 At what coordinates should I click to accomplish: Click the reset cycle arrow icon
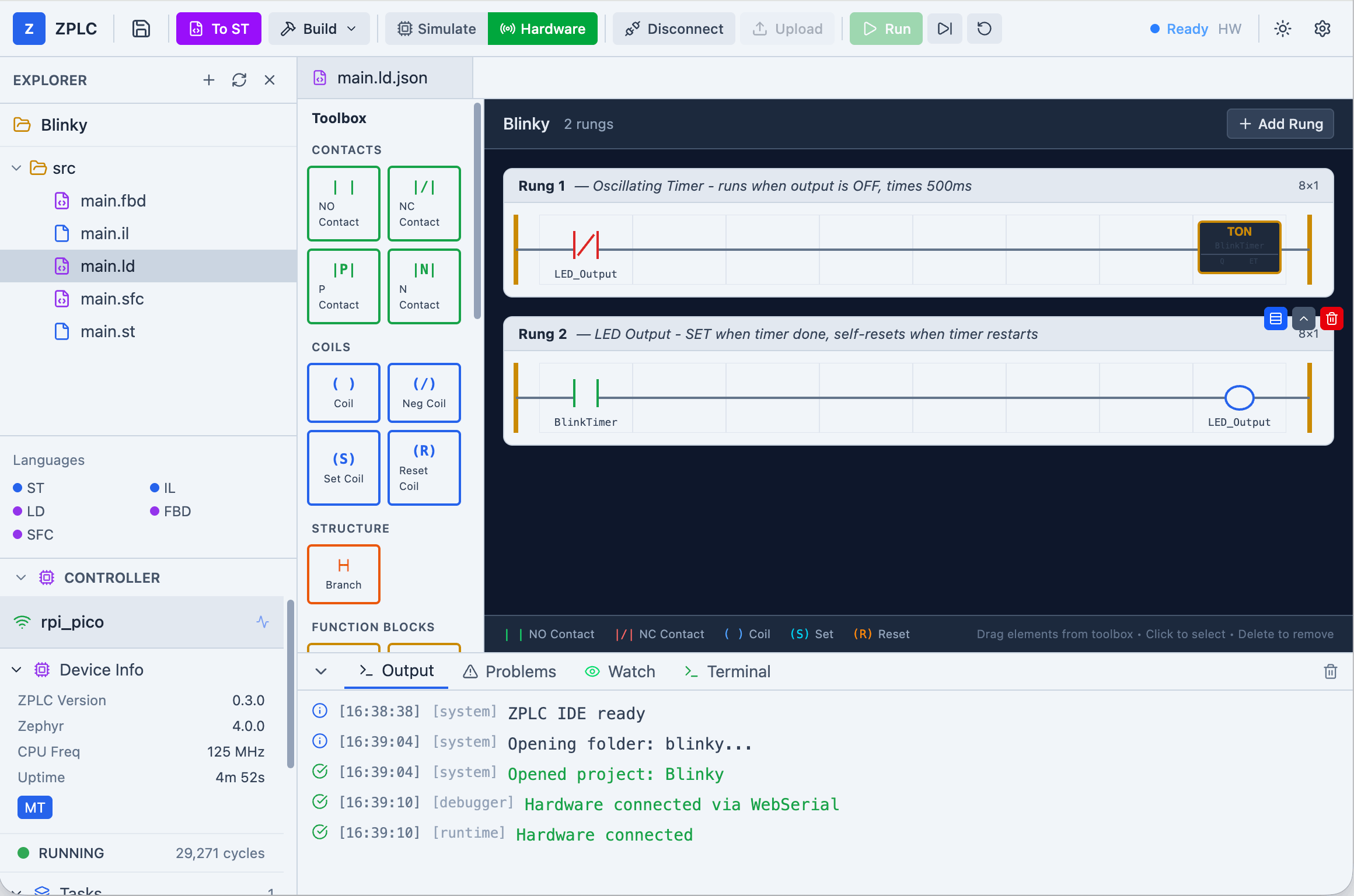tap(984, 29)
